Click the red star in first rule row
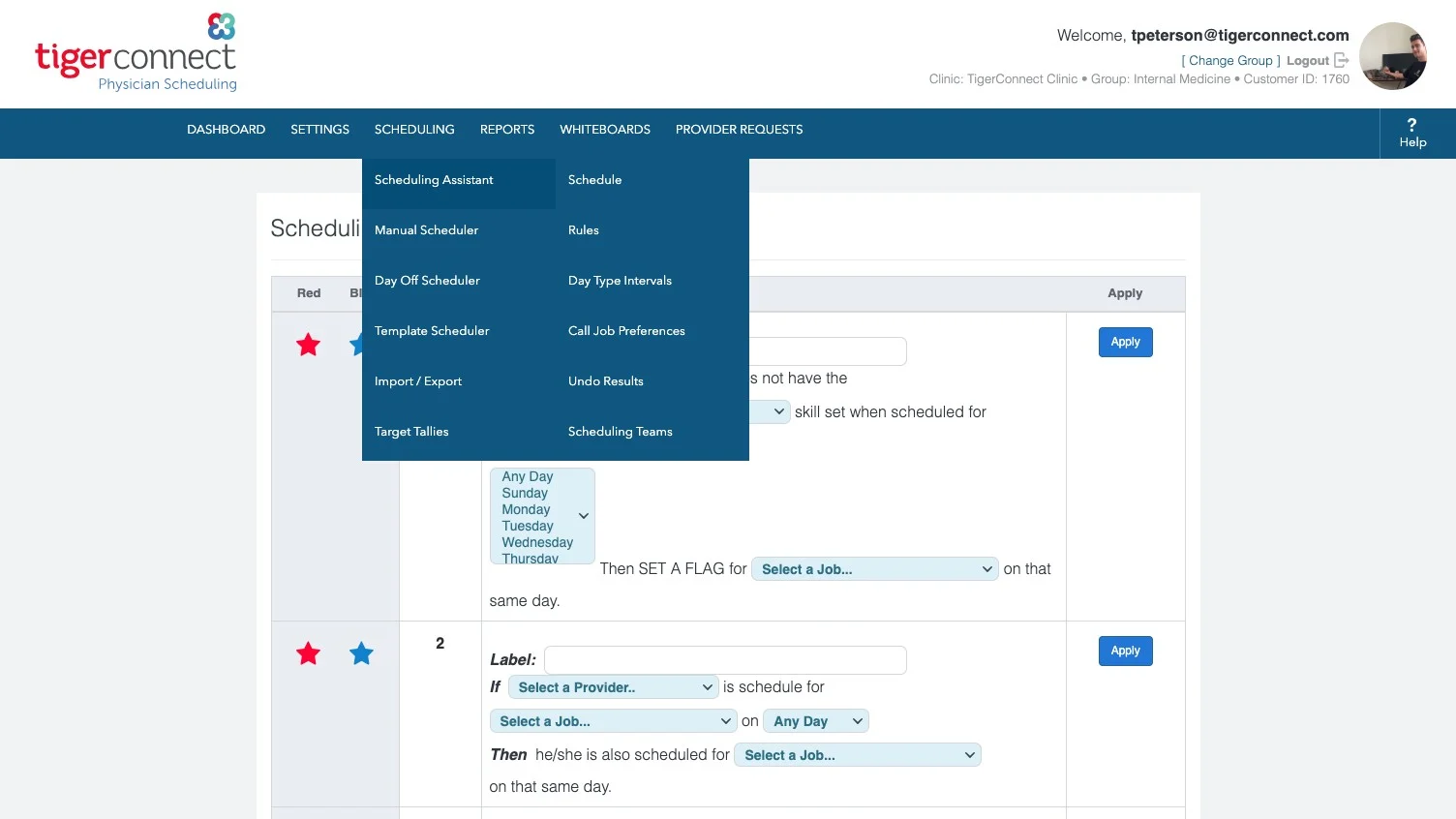The width and height of the screenshot is (1456, 819). tap(308, 345)
